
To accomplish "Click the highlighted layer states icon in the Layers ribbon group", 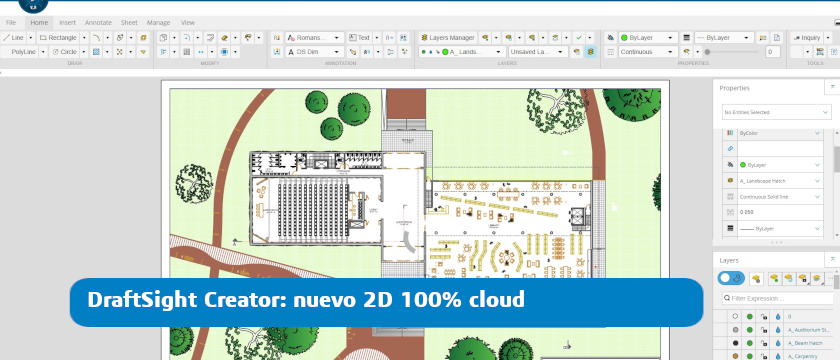I will coord(591,52).
